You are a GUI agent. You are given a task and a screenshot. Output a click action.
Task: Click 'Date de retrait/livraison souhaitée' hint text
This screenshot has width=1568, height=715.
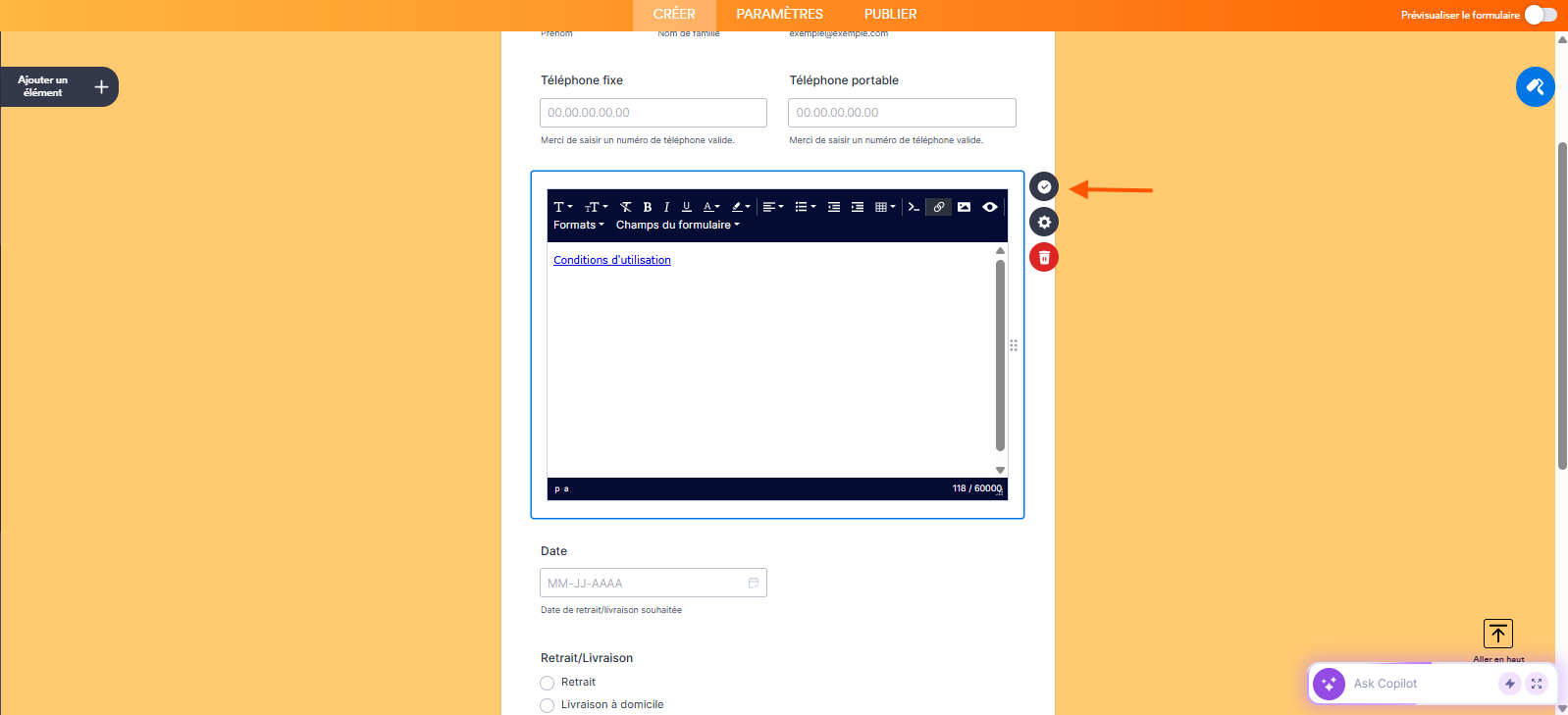(x=611, y=610)
